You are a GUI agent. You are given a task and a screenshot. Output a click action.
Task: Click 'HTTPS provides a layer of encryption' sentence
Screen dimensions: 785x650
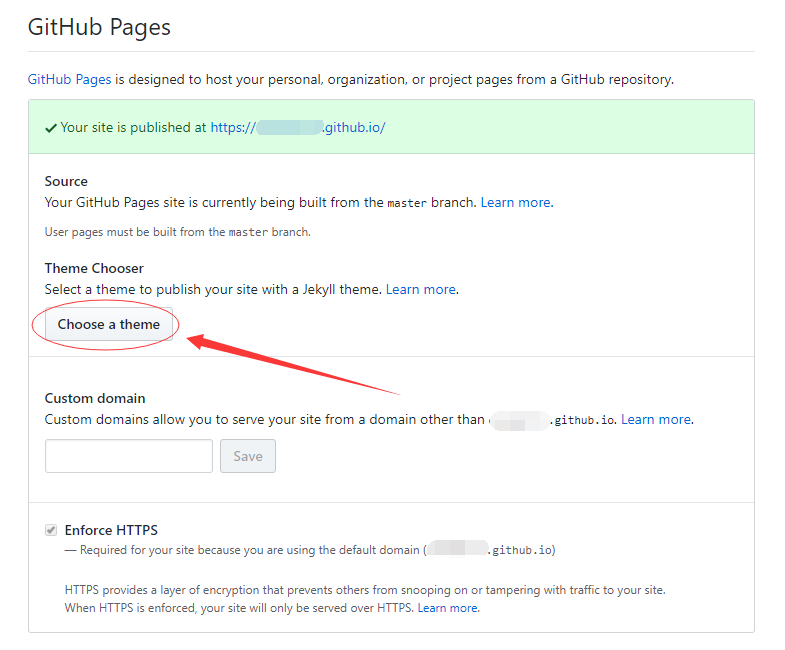[365, 590]
